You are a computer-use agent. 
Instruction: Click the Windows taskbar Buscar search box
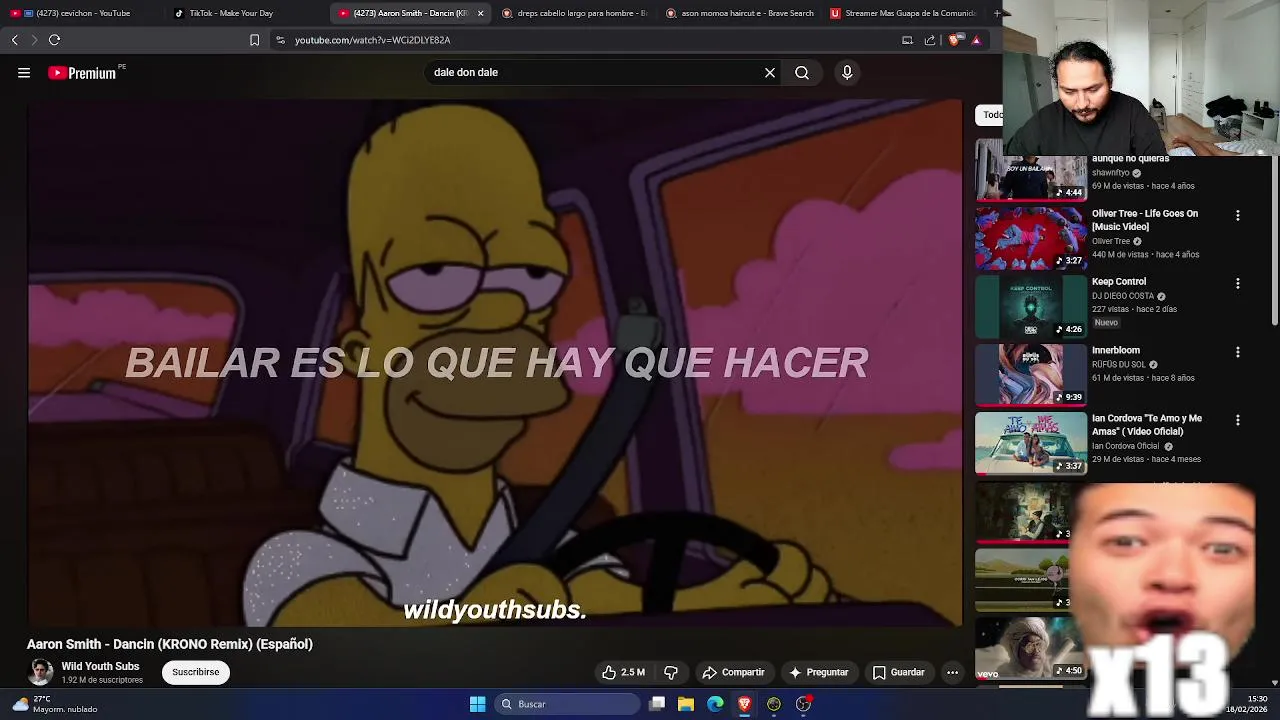[x=569, y=704]
